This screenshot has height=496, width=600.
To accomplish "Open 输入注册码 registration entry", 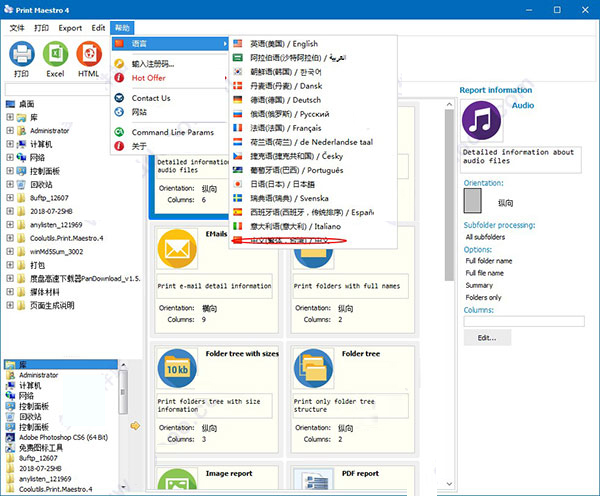I will (170, 64).
